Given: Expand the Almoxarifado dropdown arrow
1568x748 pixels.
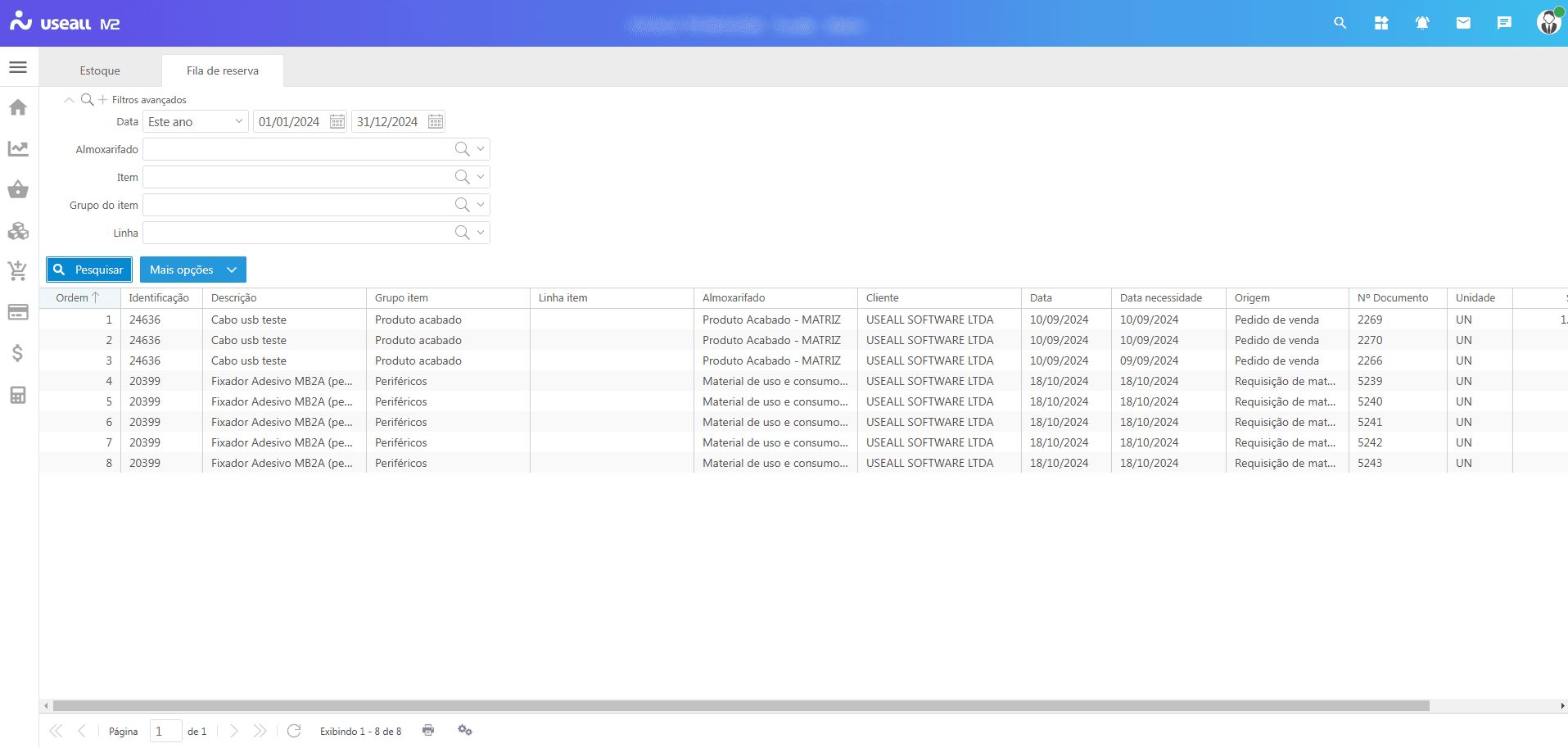Looking at the screenshot, I should pos(481,149).
